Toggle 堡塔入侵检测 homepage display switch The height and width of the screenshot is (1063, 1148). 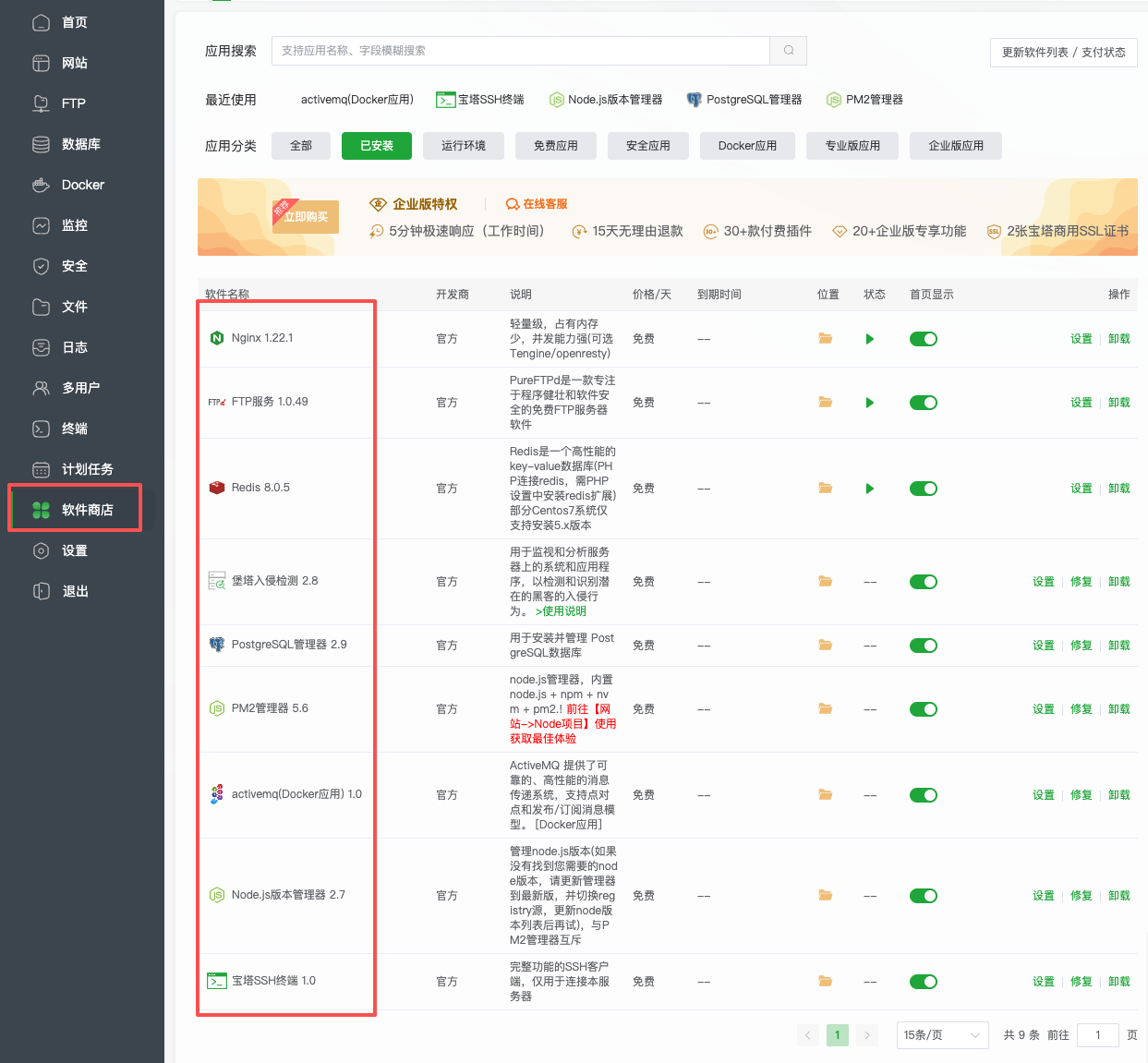click(x=924, y=582)
